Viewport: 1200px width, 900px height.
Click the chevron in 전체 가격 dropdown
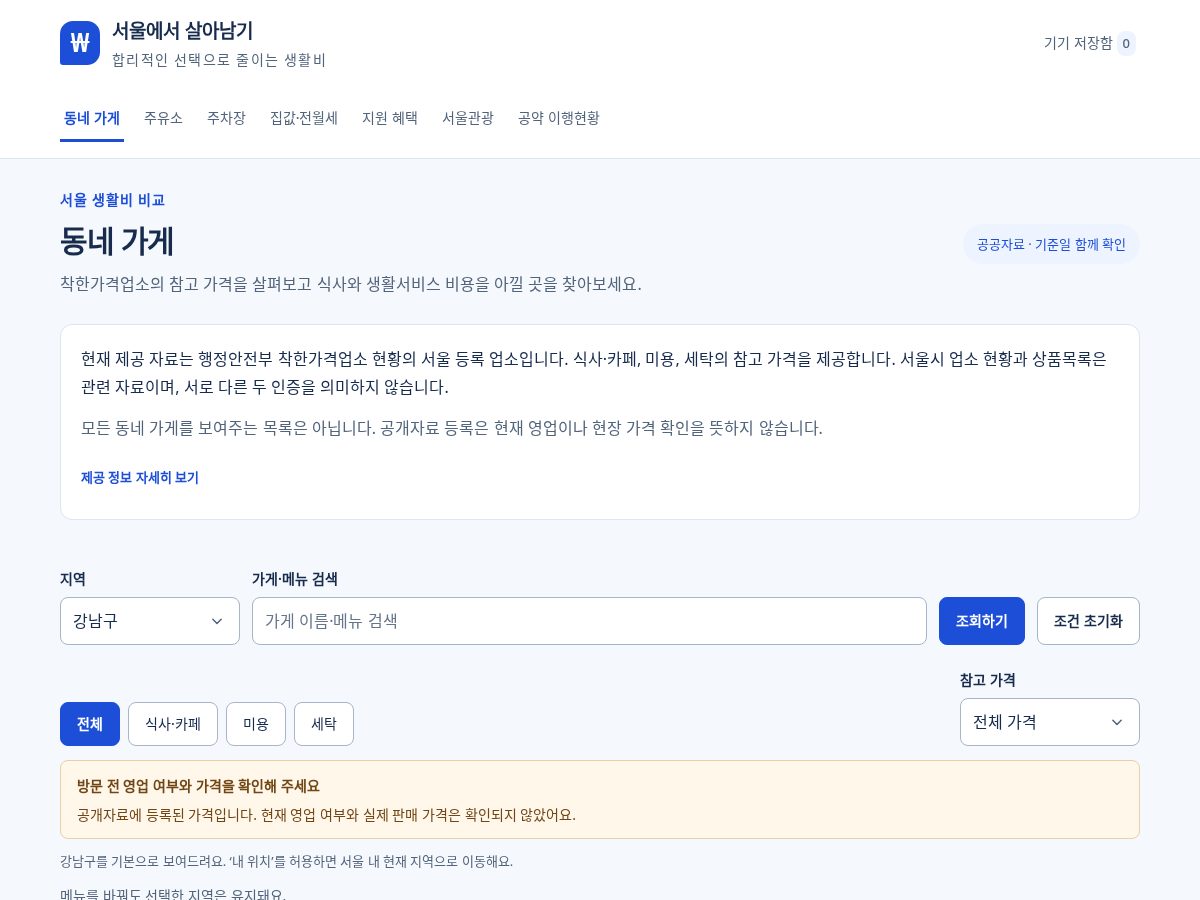(1117, 722)
